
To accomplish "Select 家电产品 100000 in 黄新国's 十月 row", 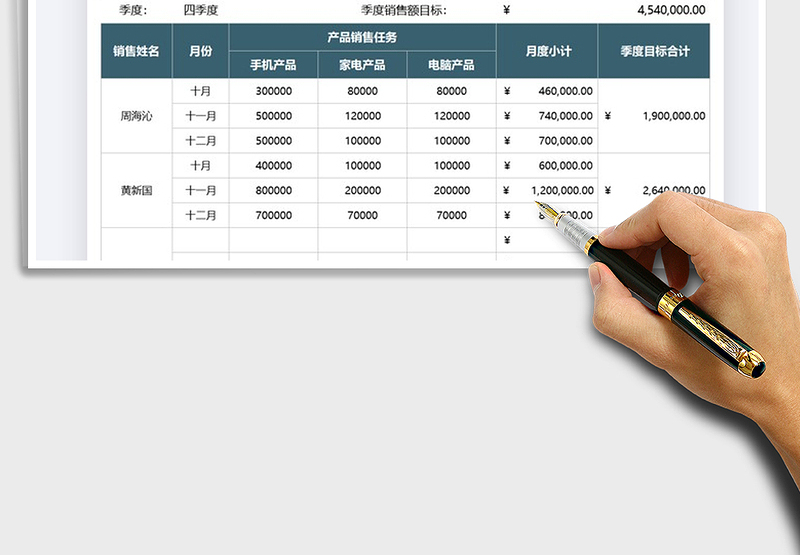I will (x=362, y=165).
